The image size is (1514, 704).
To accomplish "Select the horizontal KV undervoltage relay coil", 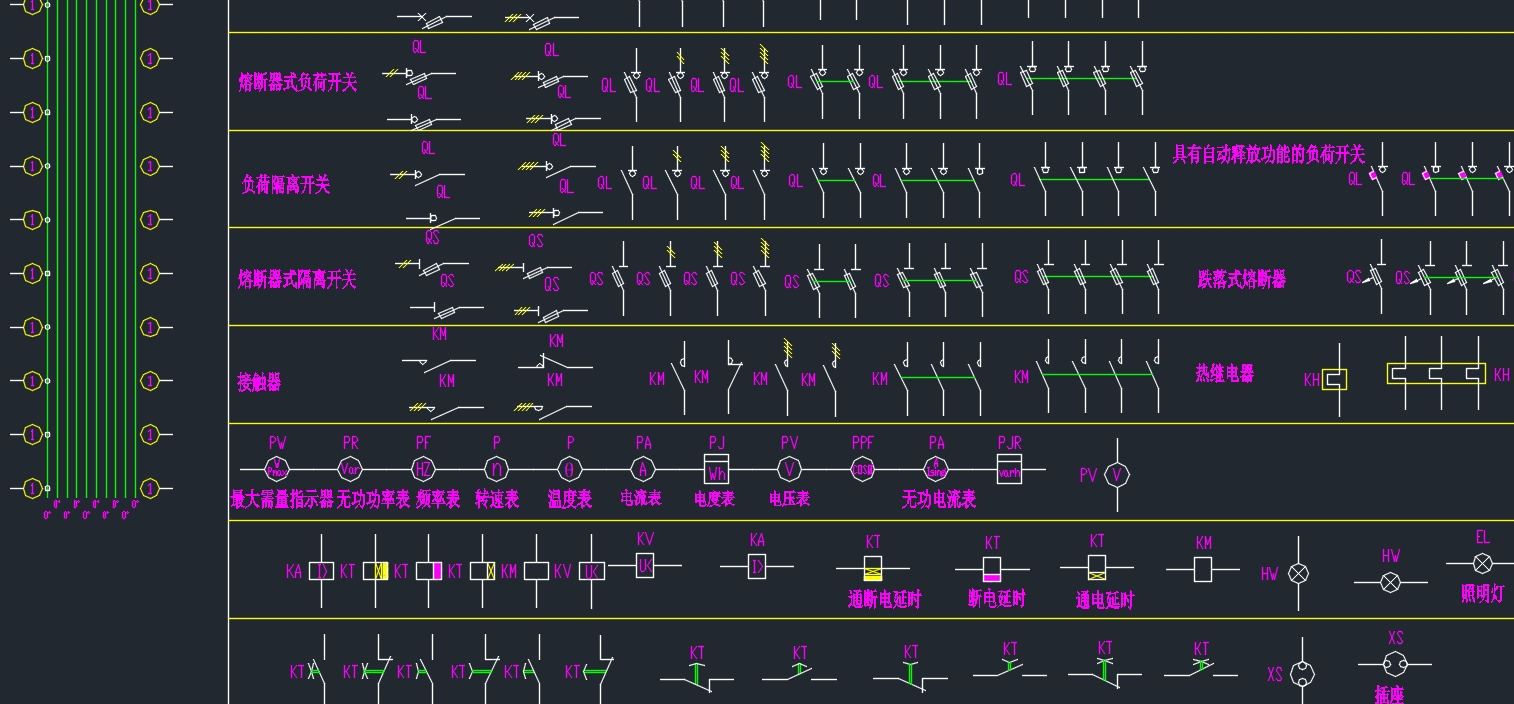I will (645, 565).
